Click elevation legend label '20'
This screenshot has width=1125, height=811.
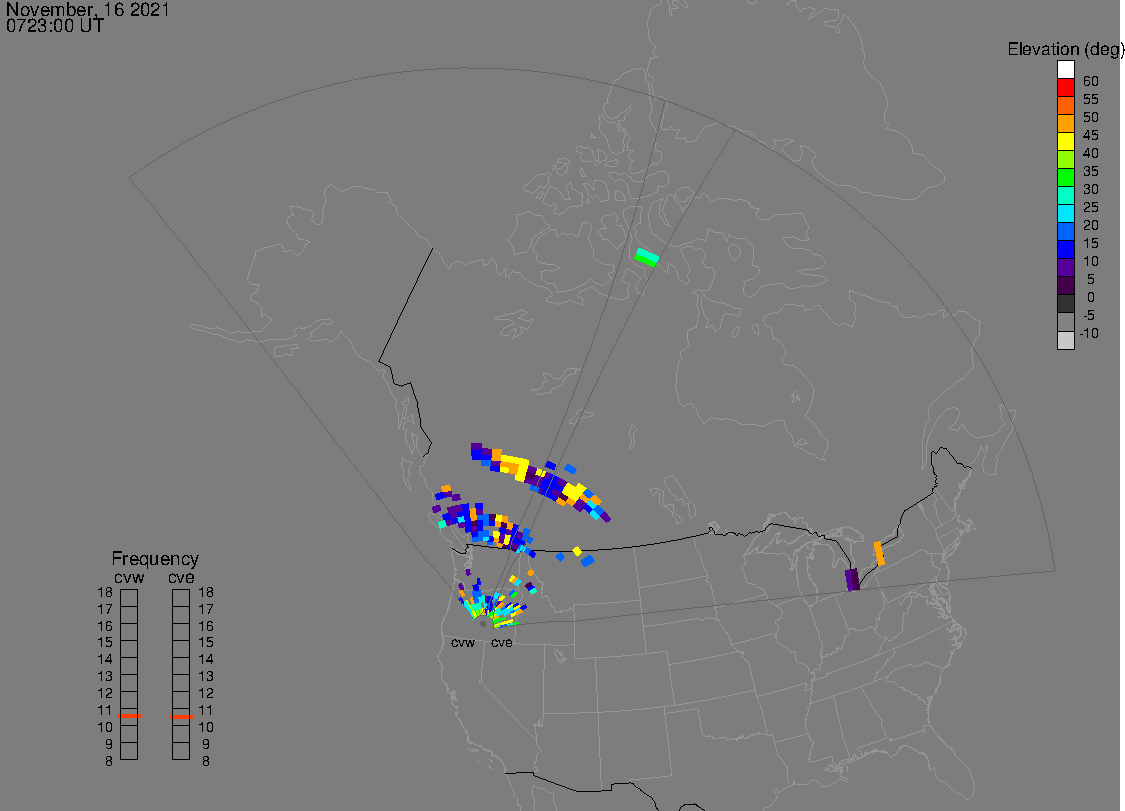pyautogui.click(x=1091, y=225)
